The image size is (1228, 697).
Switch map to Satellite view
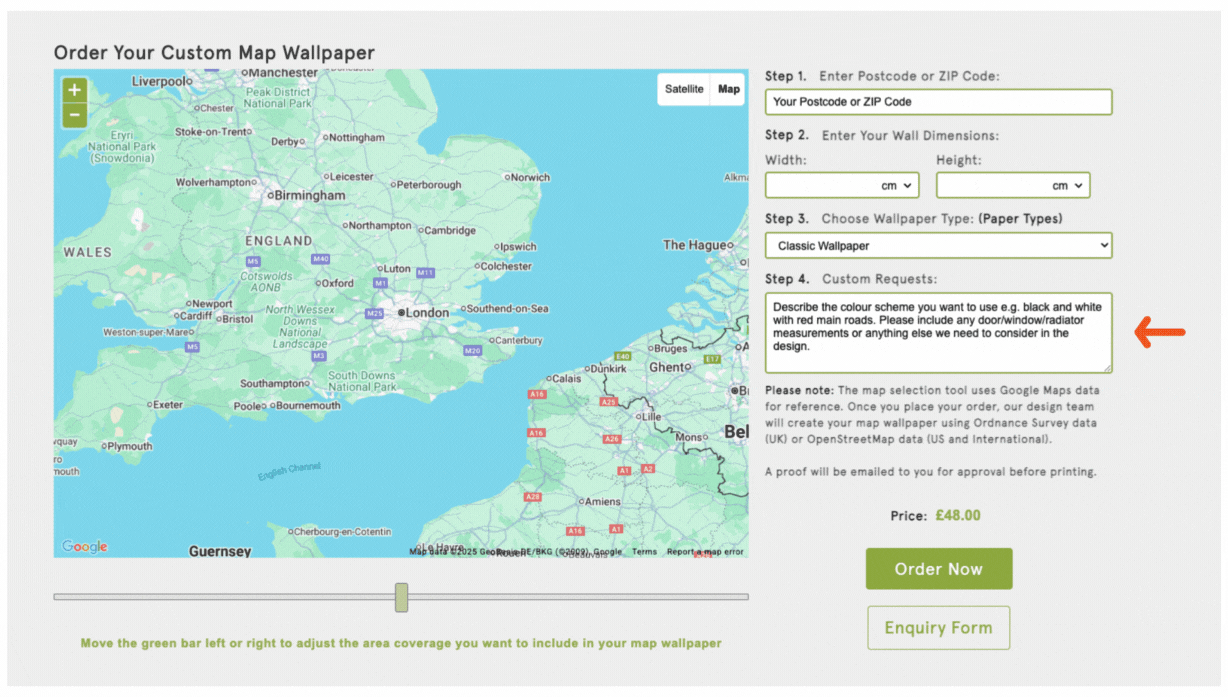684,89
